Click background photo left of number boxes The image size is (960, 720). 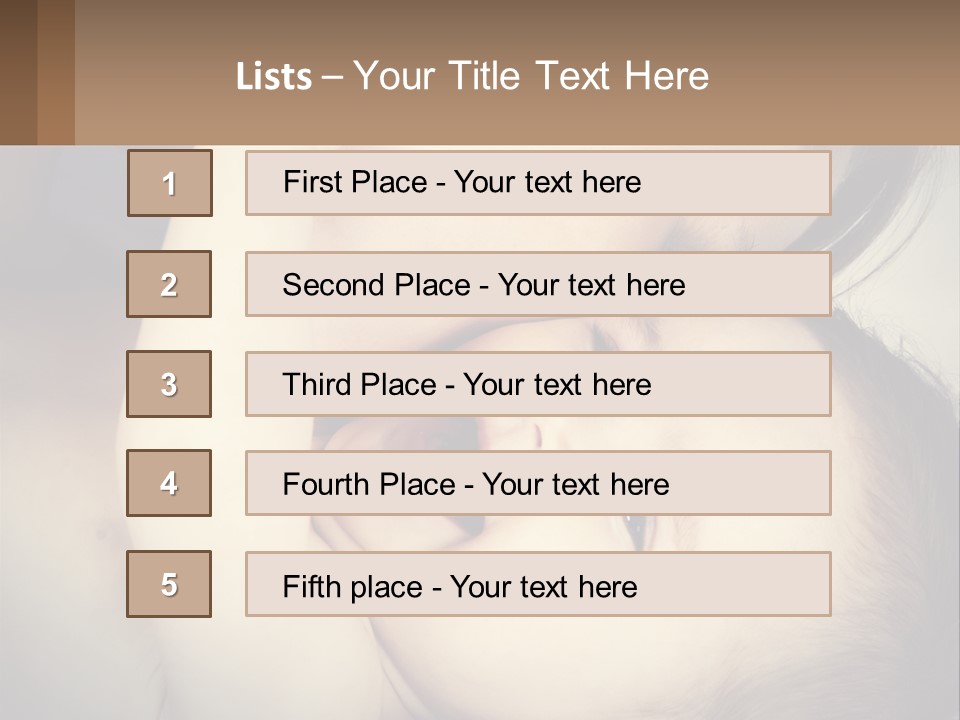[60, 400]
